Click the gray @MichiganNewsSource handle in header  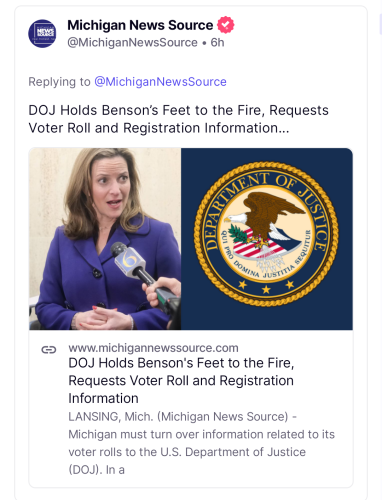pos(132,43)
